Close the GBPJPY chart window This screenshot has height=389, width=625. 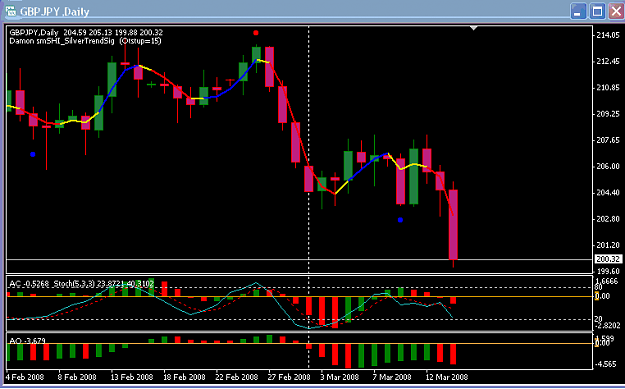[x=616, y=11]
